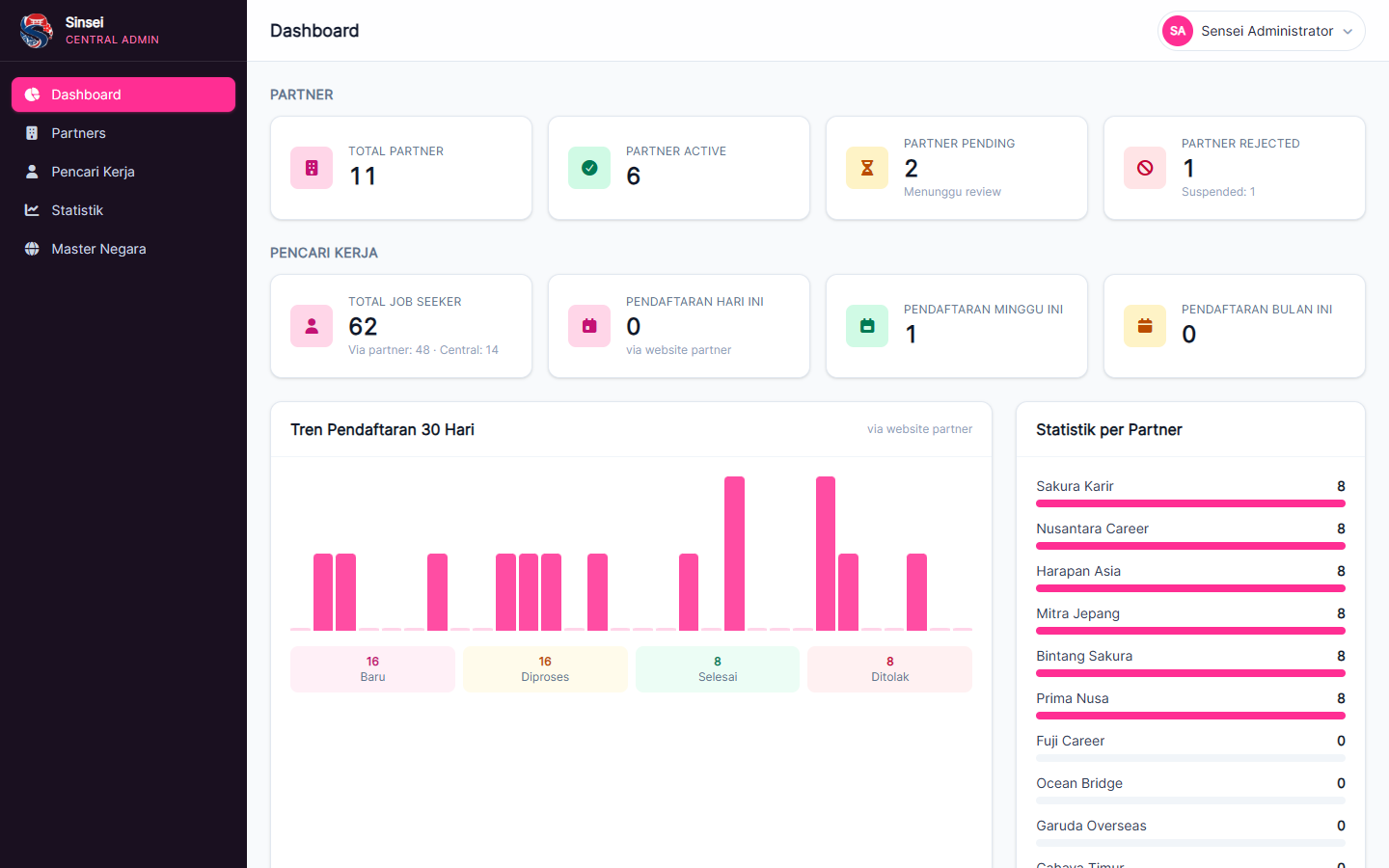Image resolution: width=1389 pixels, height=868 pixels.
Task: Click the Partner Rejected ban icon
Action: 1145,168
